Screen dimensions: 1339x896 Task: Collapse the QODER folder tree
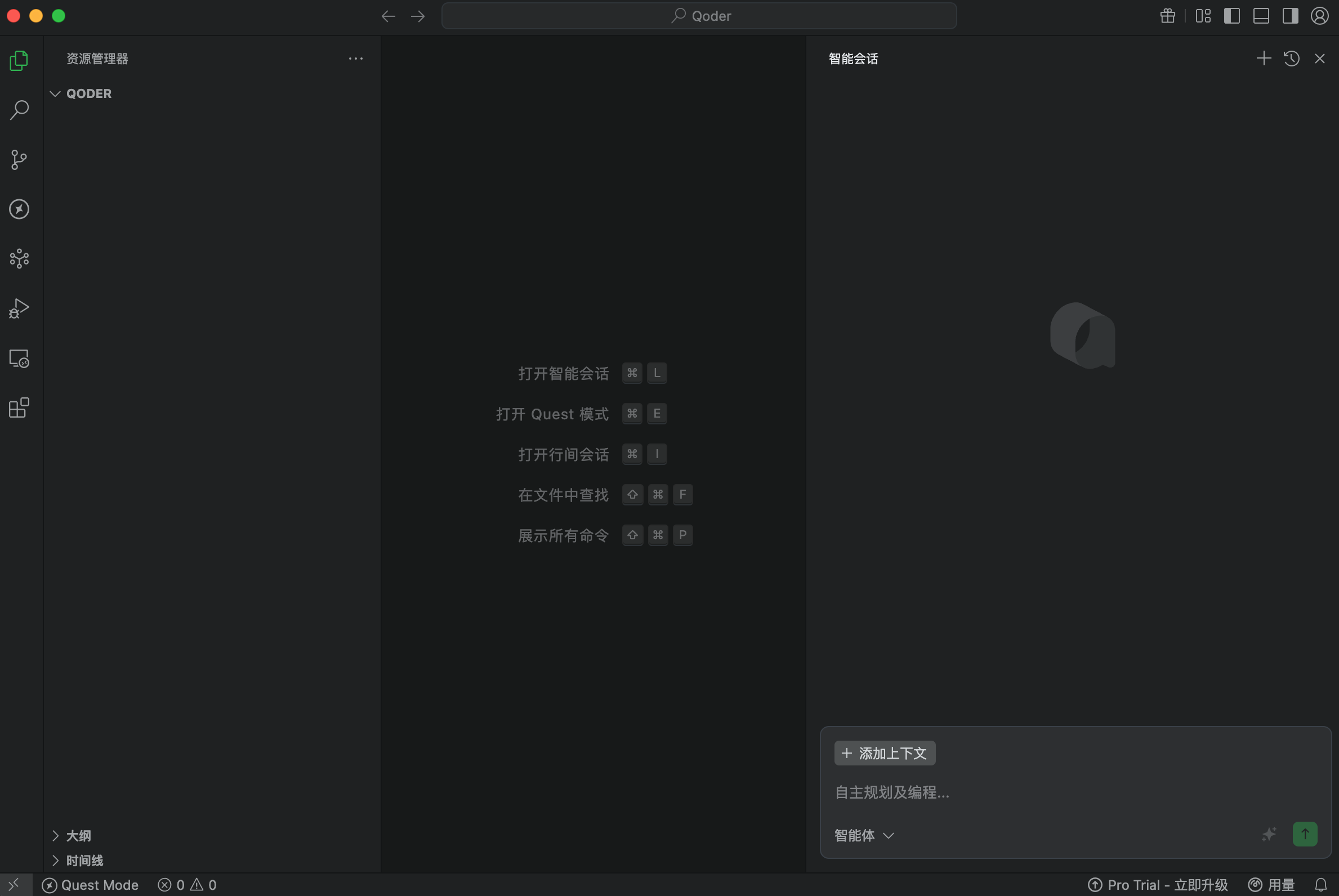tap(55, 93)
